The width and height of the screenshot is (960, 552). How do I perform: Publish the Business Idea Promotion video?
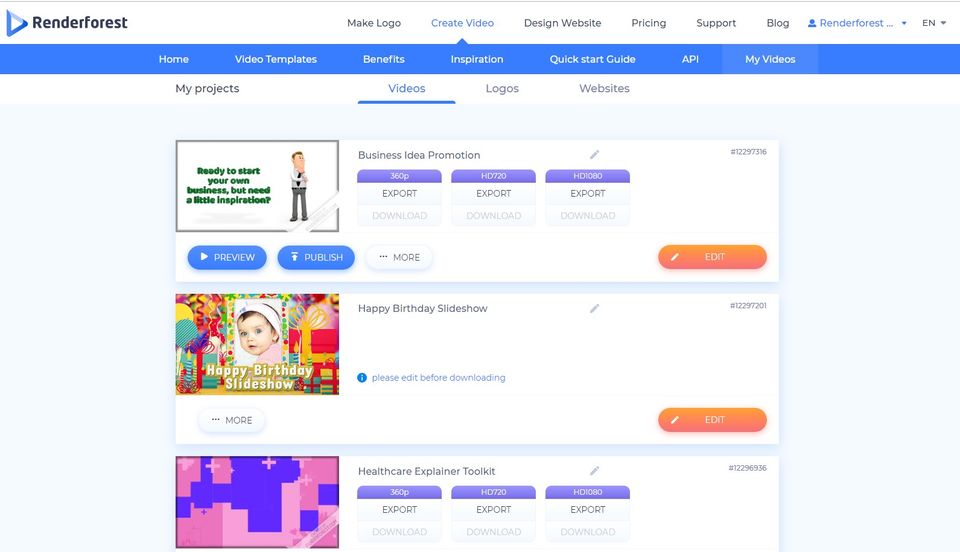(316, 258)
